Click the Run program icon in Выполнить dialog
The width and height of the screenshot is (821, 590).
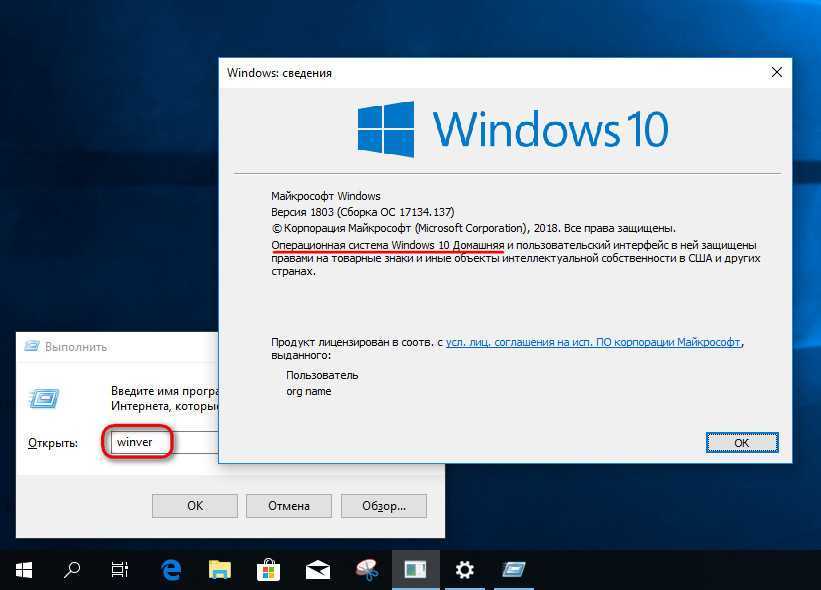click(44, 399)
